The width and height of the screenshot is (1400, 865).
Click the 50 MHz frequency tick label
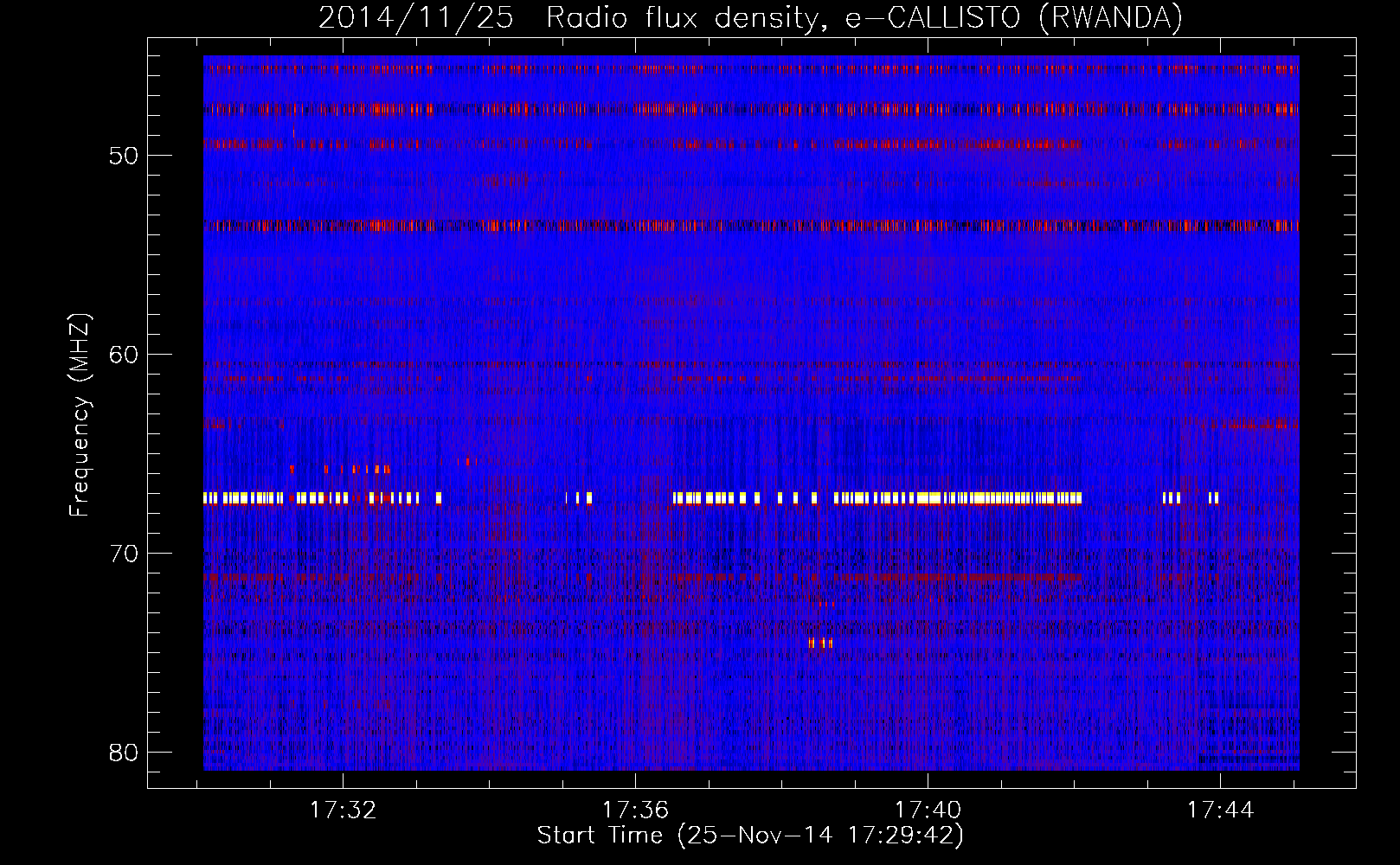[x=125, y=157]
